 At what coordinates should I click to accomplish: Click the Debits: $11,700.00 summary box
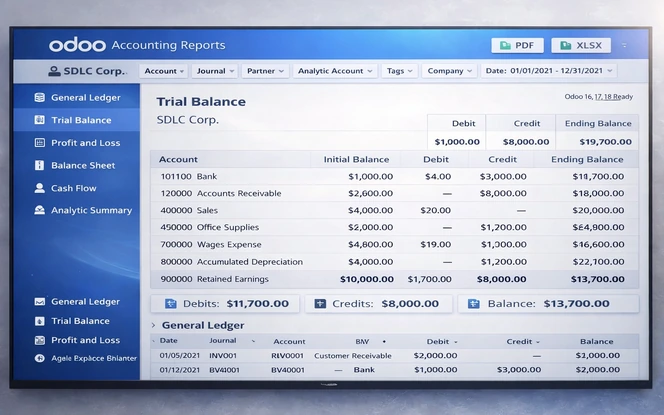point(225,304)
